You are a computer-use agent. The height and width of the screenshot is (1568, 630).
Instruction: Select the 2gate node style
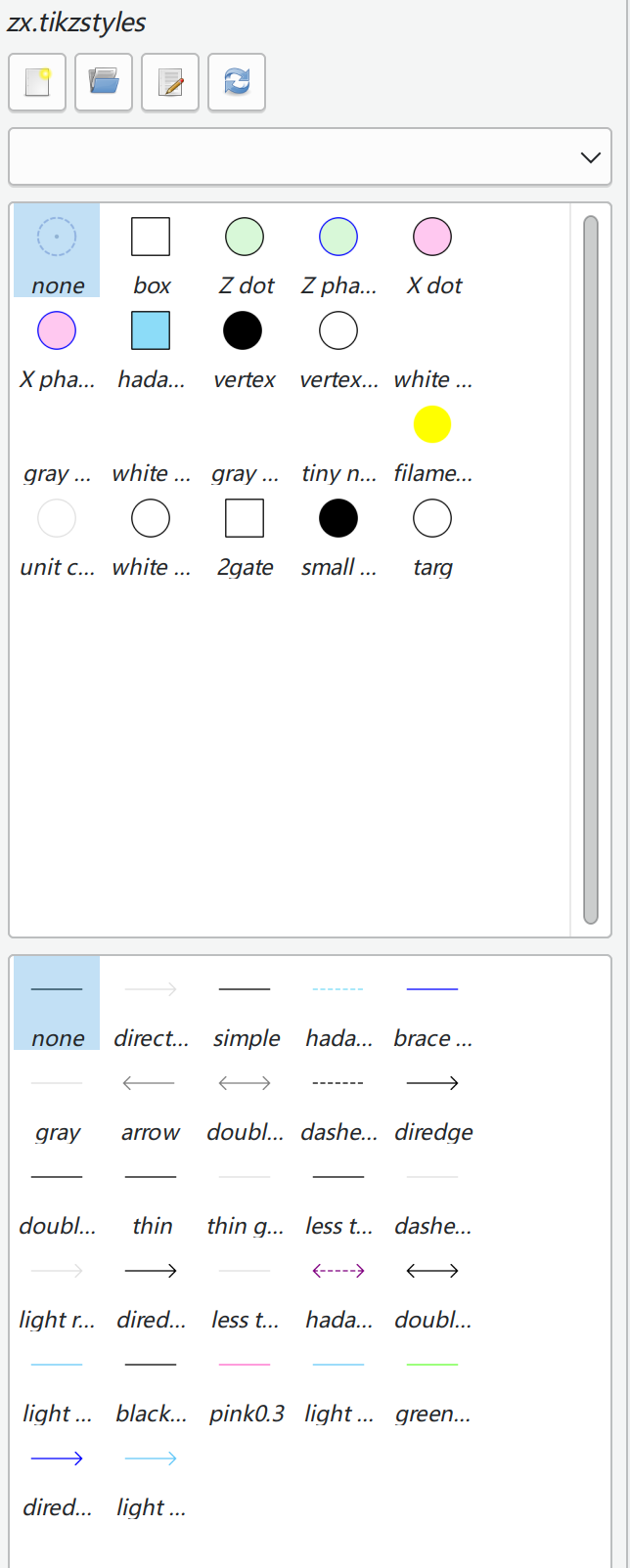point(244,518)
